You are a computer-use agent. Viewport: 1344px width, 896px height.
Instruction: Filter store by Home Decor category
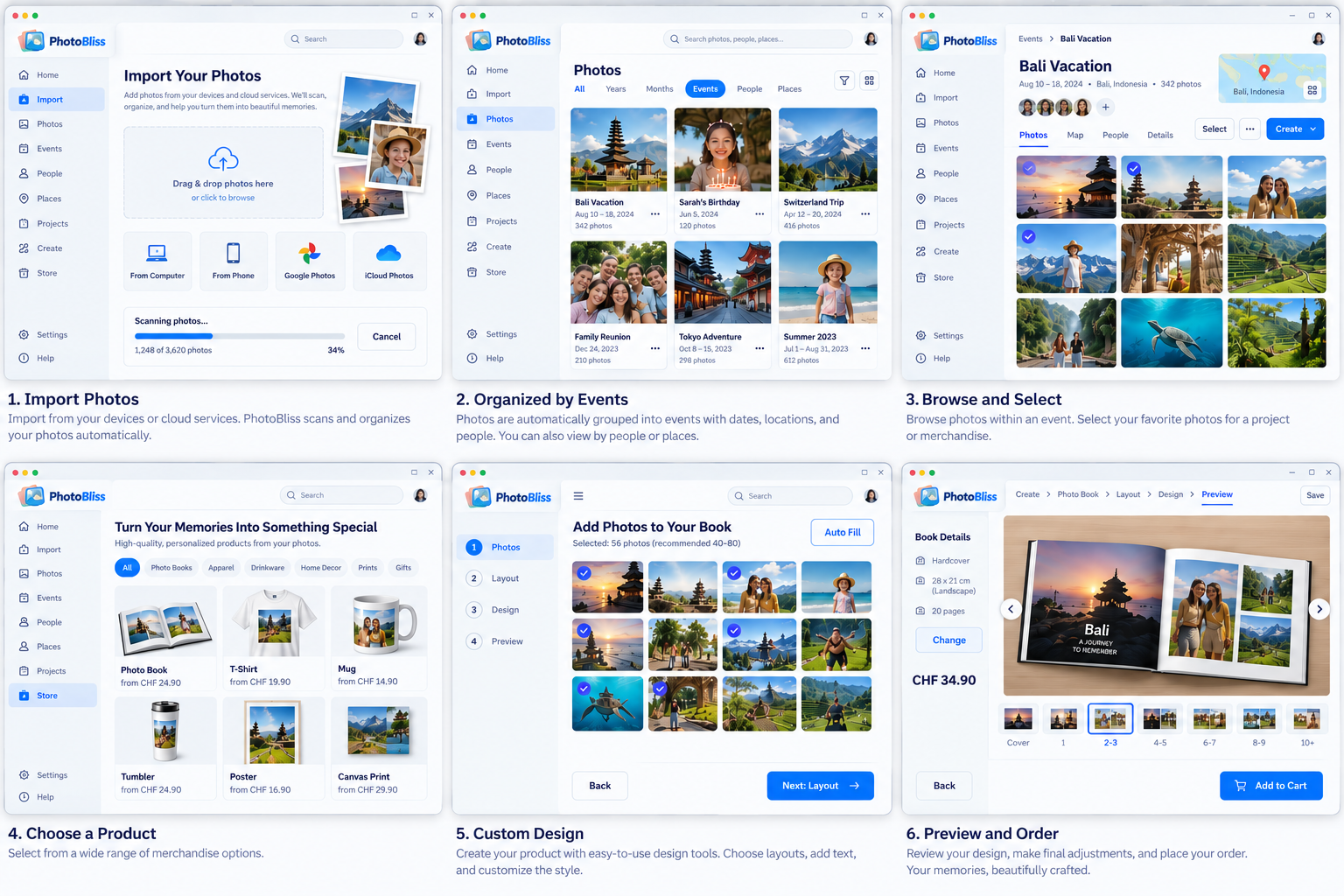tap(321, 568)
